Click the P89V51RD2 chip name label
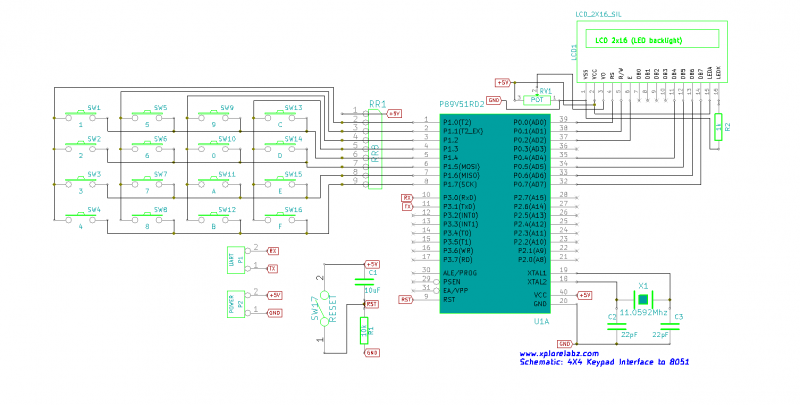This screenshot has width=800, height=405. click(461, 104)
